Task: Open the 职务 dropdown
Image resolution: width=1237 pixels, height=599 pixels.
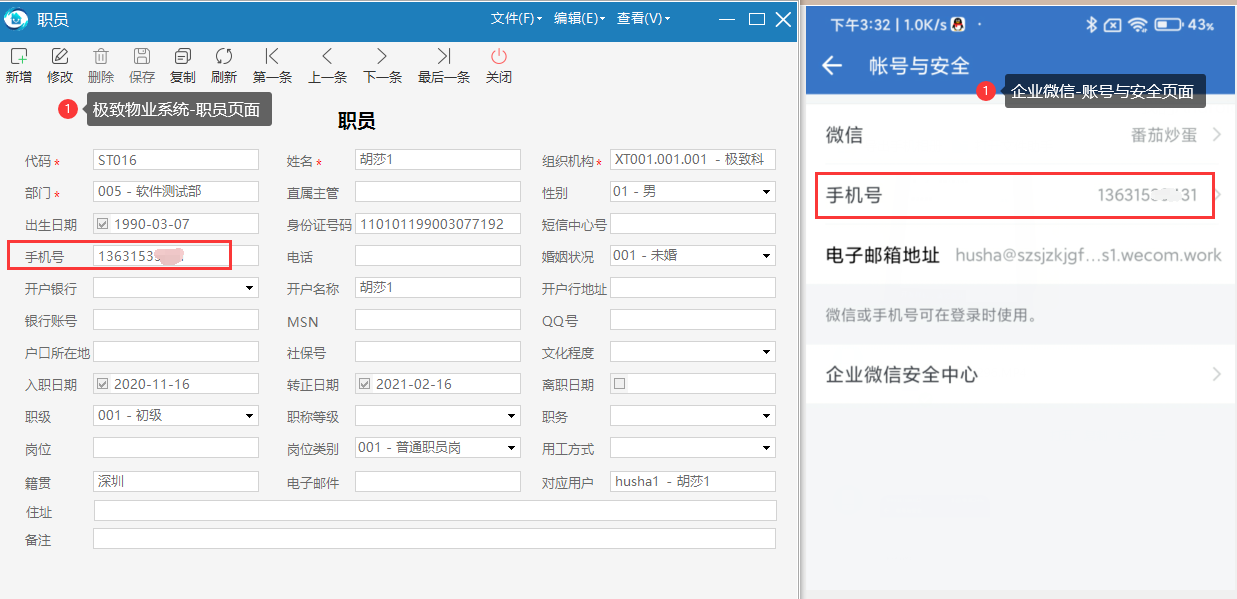Action: coord(767,416)
